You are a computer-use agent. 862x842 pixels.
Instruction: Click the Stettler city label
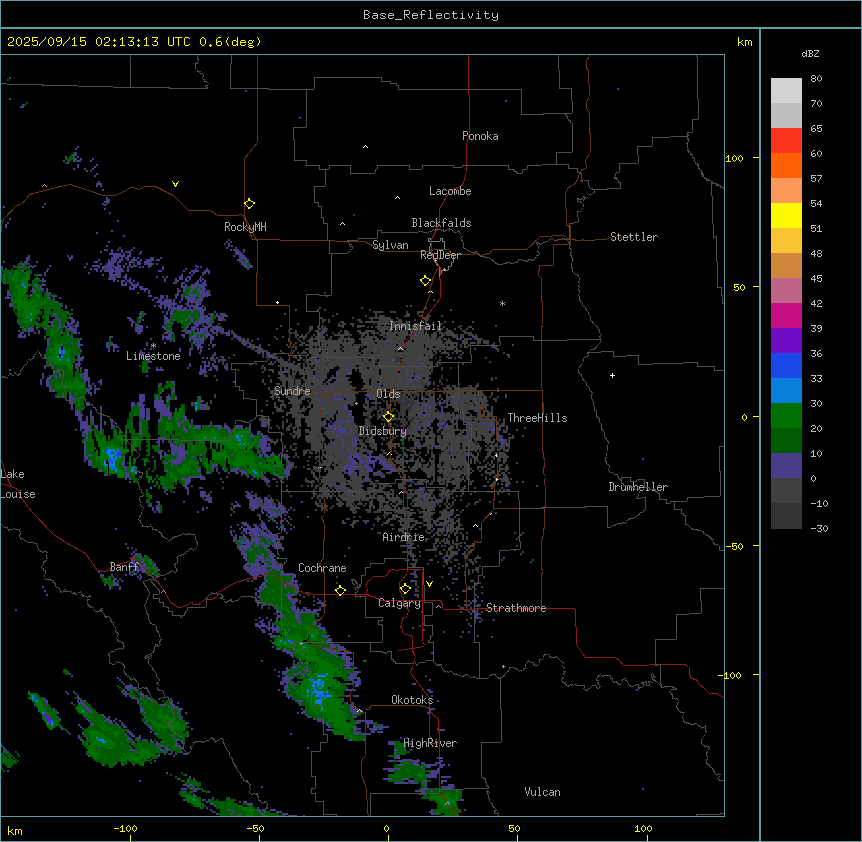(x=634, y=237)
